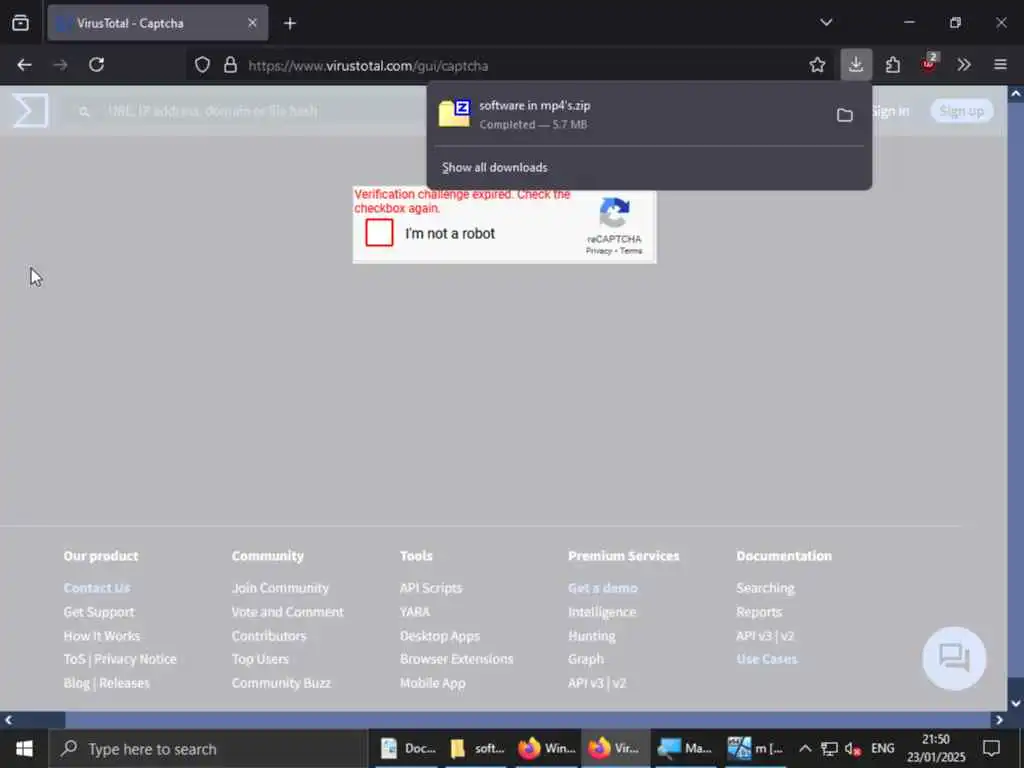Image resolution: width=1024 pixels, height=768 pixels.
Task: Open containing folder for downloaded zip
Action: (x=844, y=115)
